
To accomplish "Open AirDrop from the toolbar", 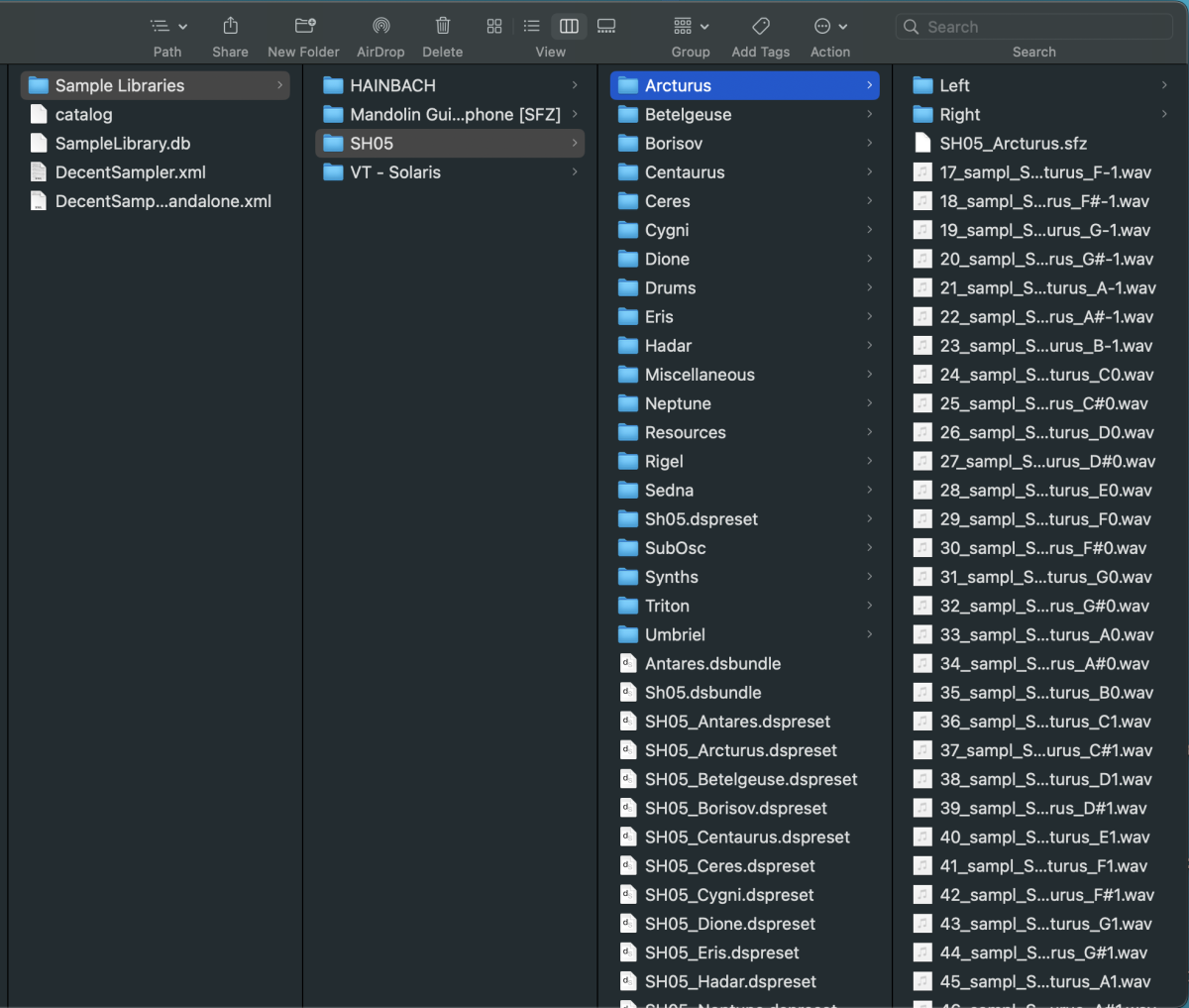I will 381,26.
